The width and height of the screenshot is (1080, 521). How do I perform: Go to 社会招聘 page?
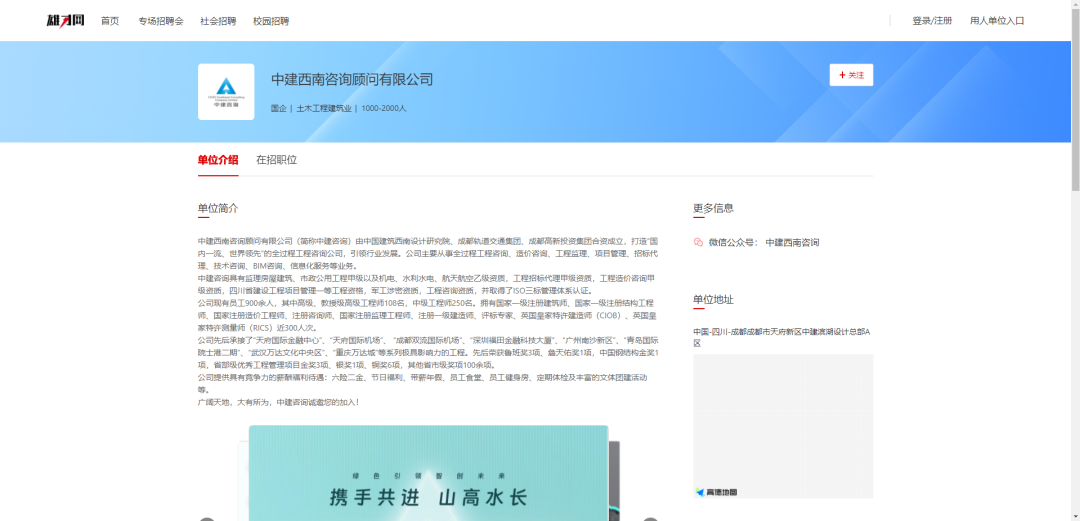click(x=218, y=21)
